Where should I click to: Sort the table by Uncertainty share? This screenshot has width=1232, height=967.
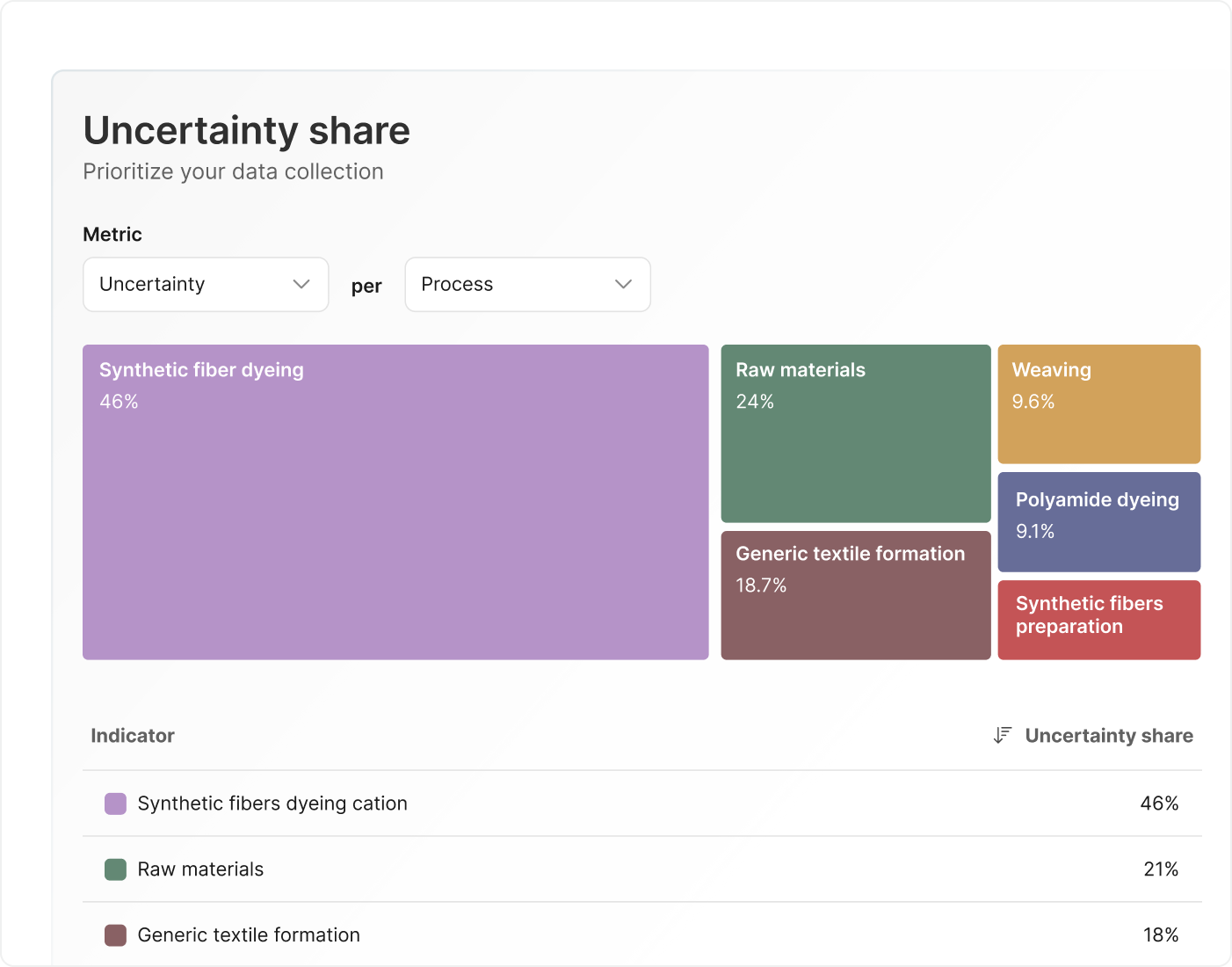(x=1109, y=736)
